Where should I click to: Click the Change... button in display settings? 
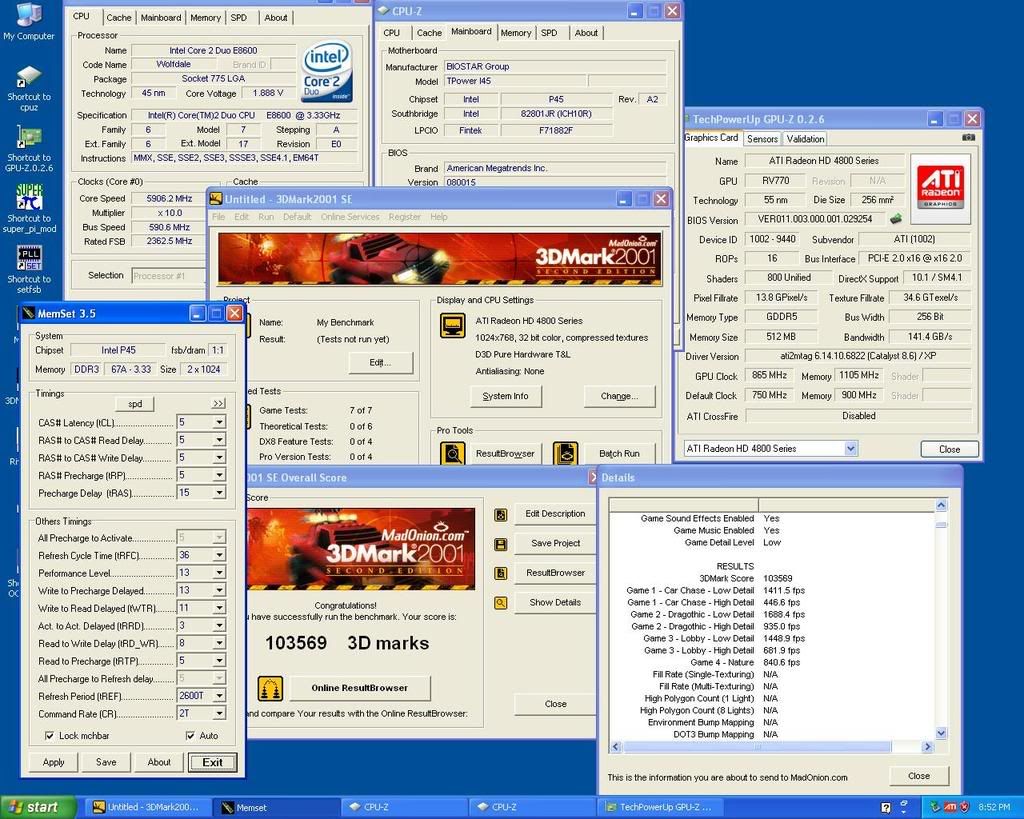pyautogui.click(x=619, y=396)
